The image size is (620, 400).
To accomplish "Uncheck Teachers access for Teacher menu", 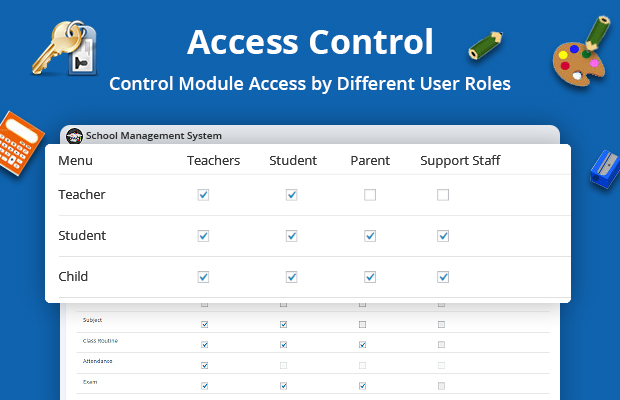I will point(203,195).
